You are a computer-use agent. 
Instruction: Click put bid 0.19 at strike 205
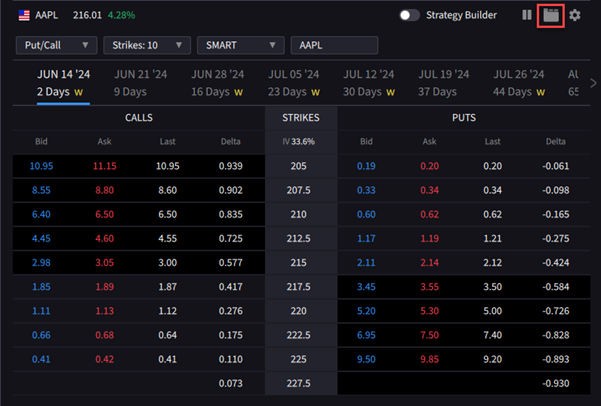pyautogui.click(x=366, y=166)
